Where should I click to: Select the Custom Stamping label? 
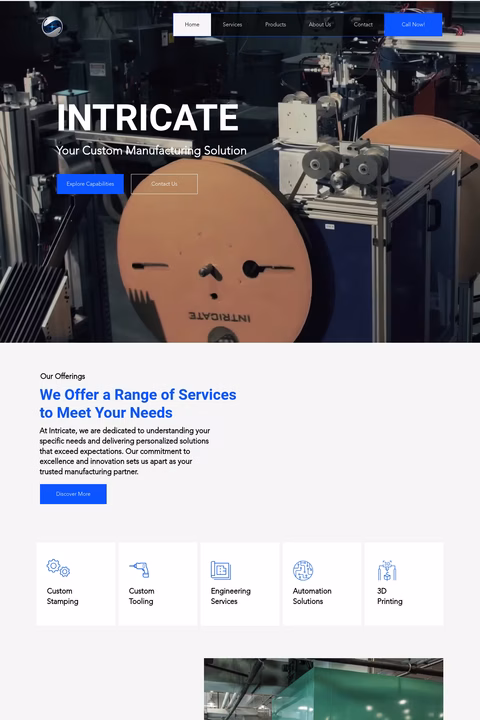tap(62, 596)
